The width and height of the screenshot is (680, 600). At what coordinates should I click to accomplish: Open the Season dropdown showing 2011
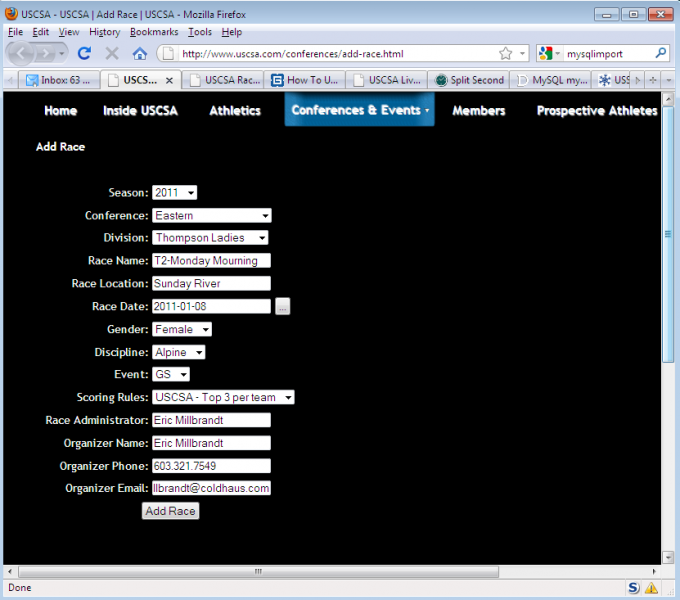174,192
